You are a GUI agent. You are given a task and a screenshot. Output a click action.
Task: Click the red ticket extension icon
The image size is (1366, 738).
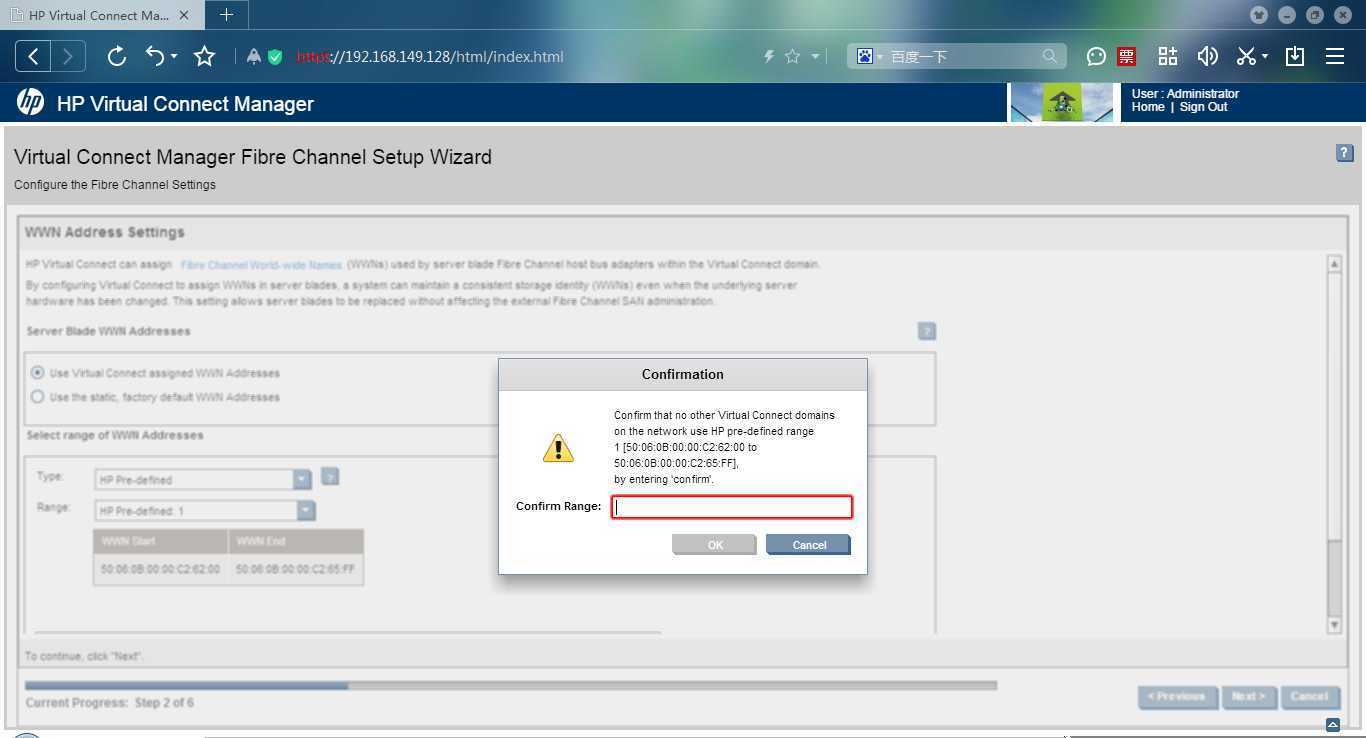click(1127, 57)
